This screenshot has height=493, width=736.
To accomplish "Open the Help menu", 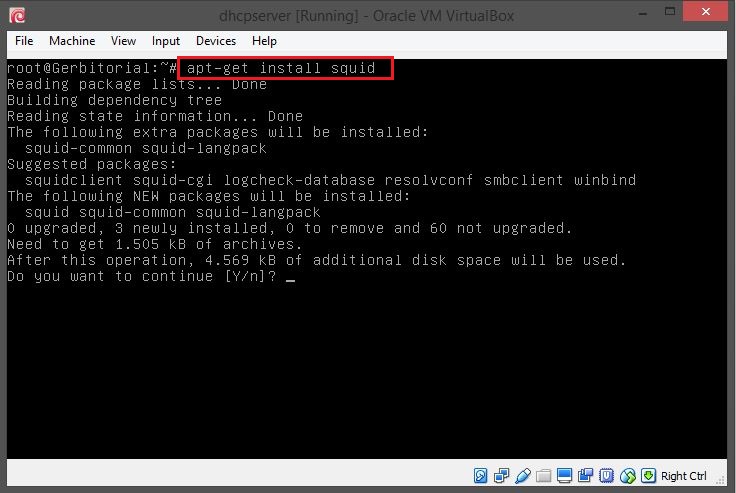I will 264,41.
